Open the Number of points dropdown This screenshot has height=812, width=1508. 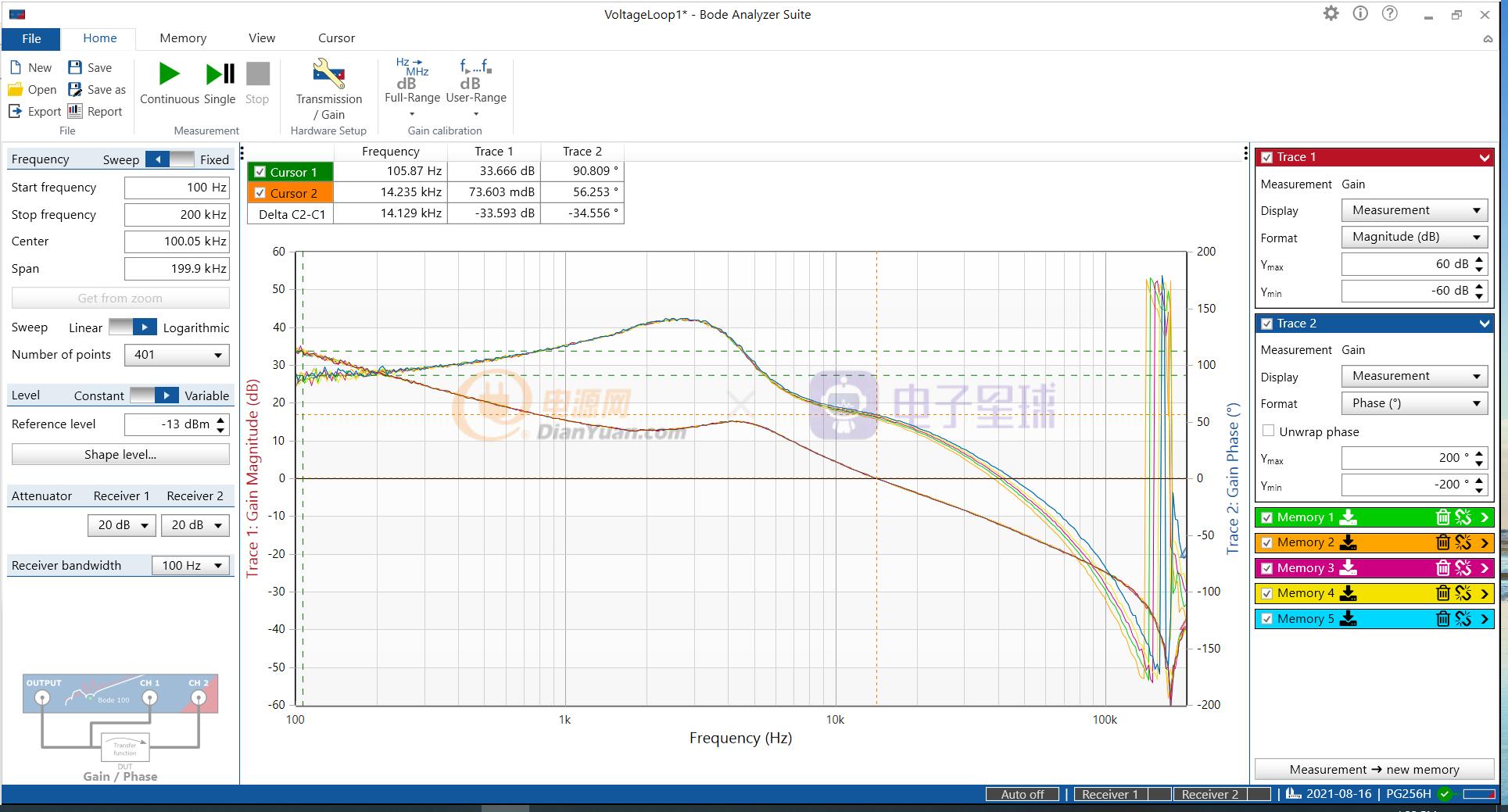(177, 355)
